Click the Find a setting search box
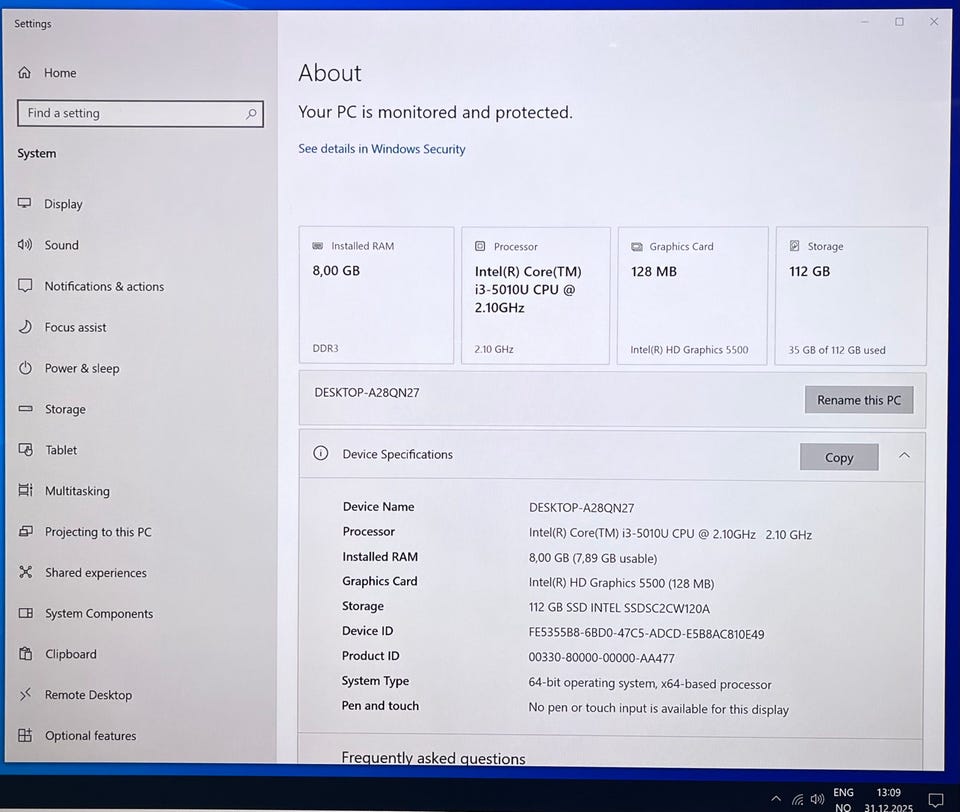The height and width of the screenshot is (812, 960). pos(140,114)
